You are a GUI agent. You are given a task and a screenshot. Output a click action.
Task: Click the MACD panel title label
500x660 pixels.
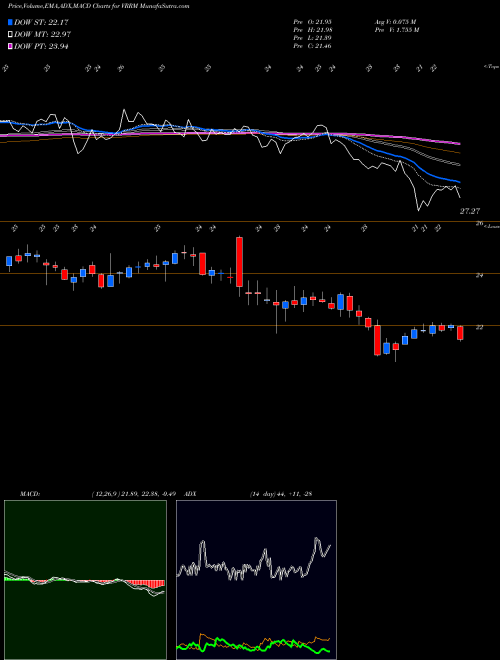pyautogui.click(x=29, y=494)
